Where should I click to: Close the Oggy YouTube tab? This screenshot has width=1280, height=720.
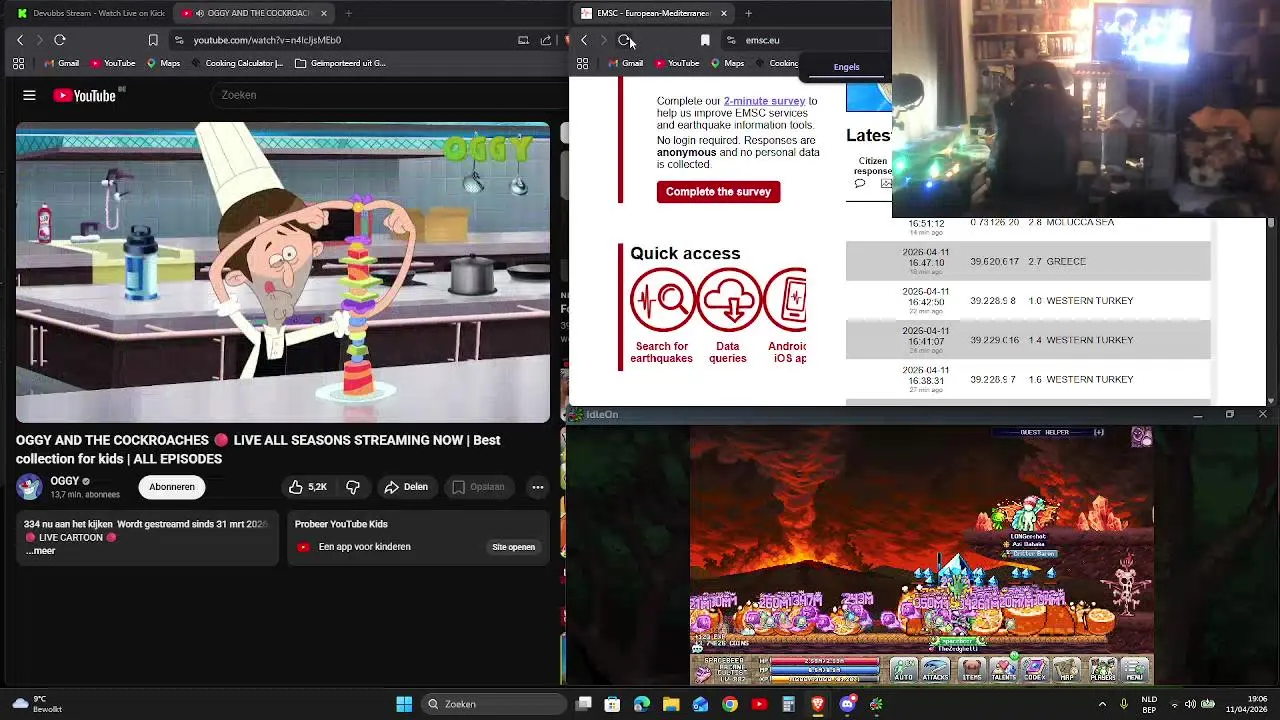[x=324, y=13]
